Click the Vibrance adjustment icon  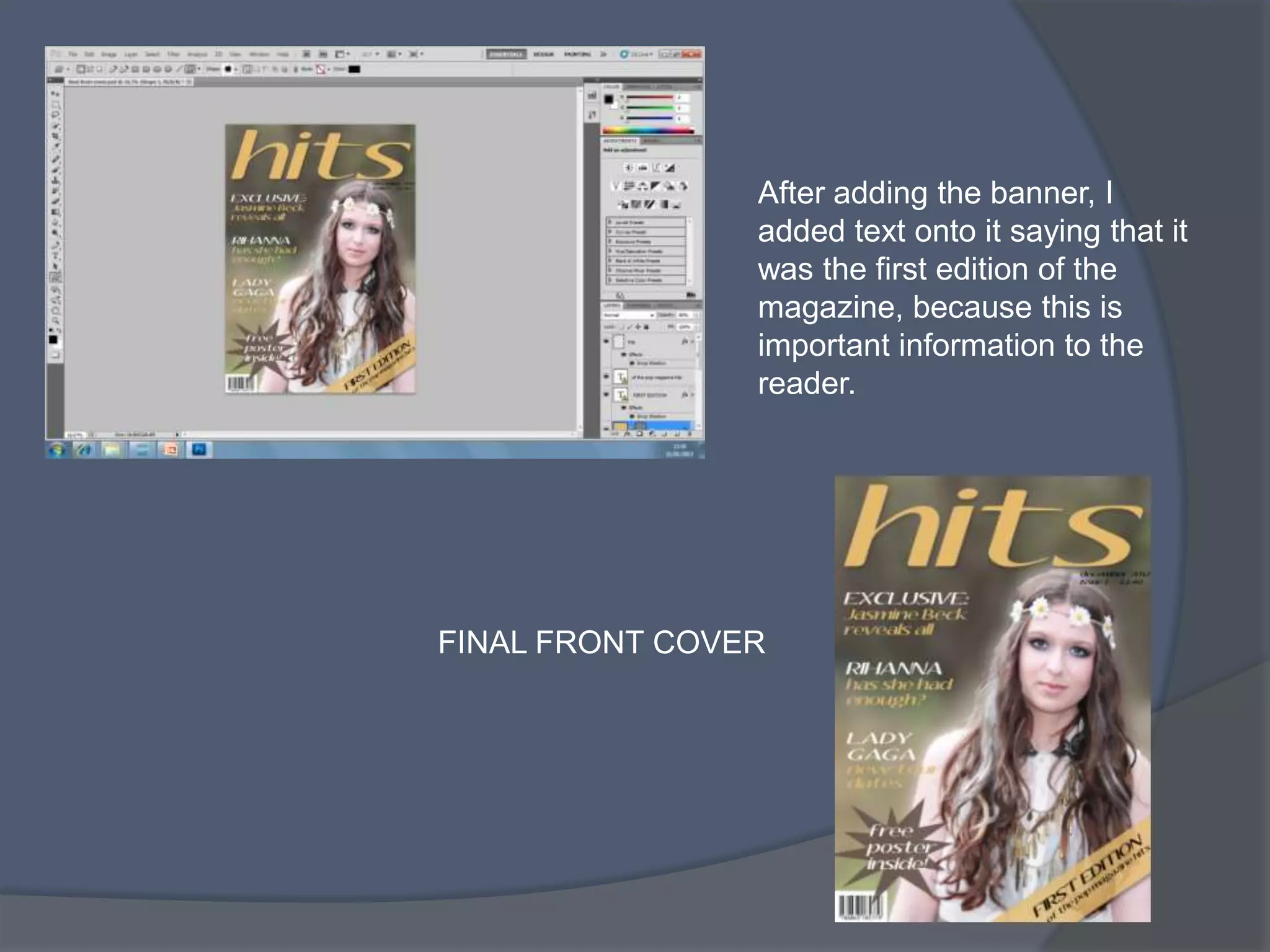pyautogui.click(x=615, y=186)
